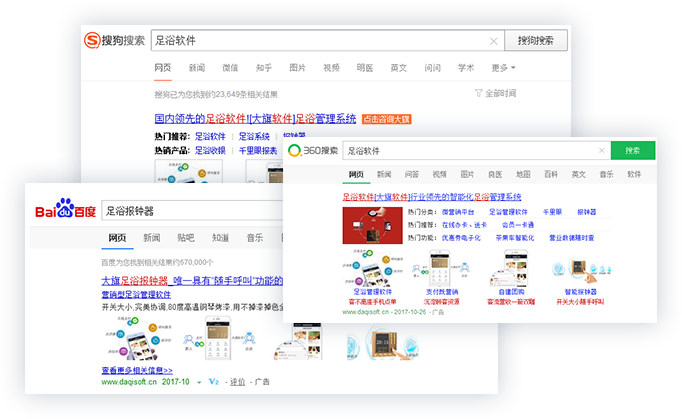Image resolution: width=682 pixels, height=419 pixels.
Task: Select 地图 tab in 360 search
Action: tap(523, 175)
